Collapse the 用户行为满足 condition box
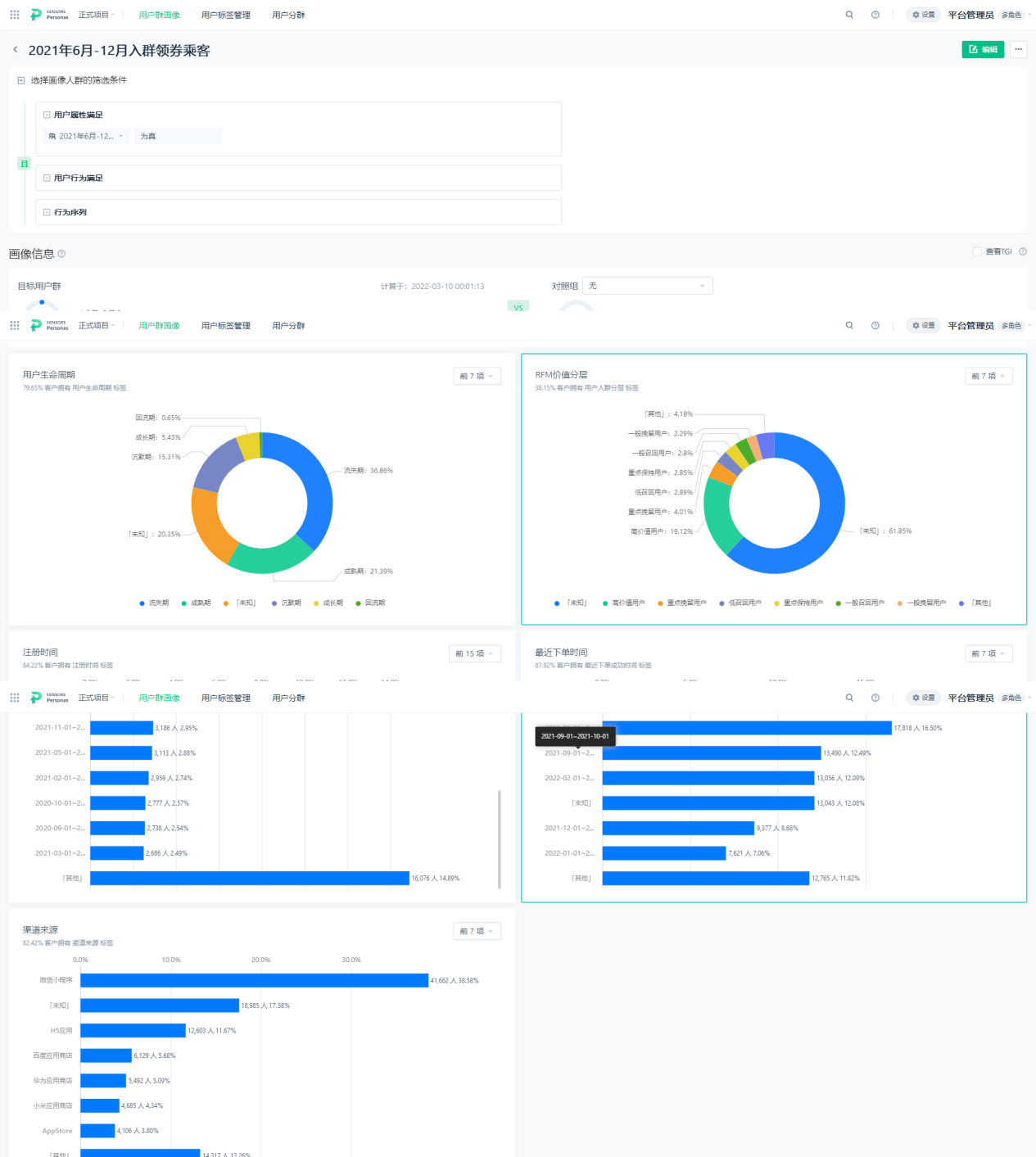This screenshot has height=1157, width=1036. (x=47, y=178)
